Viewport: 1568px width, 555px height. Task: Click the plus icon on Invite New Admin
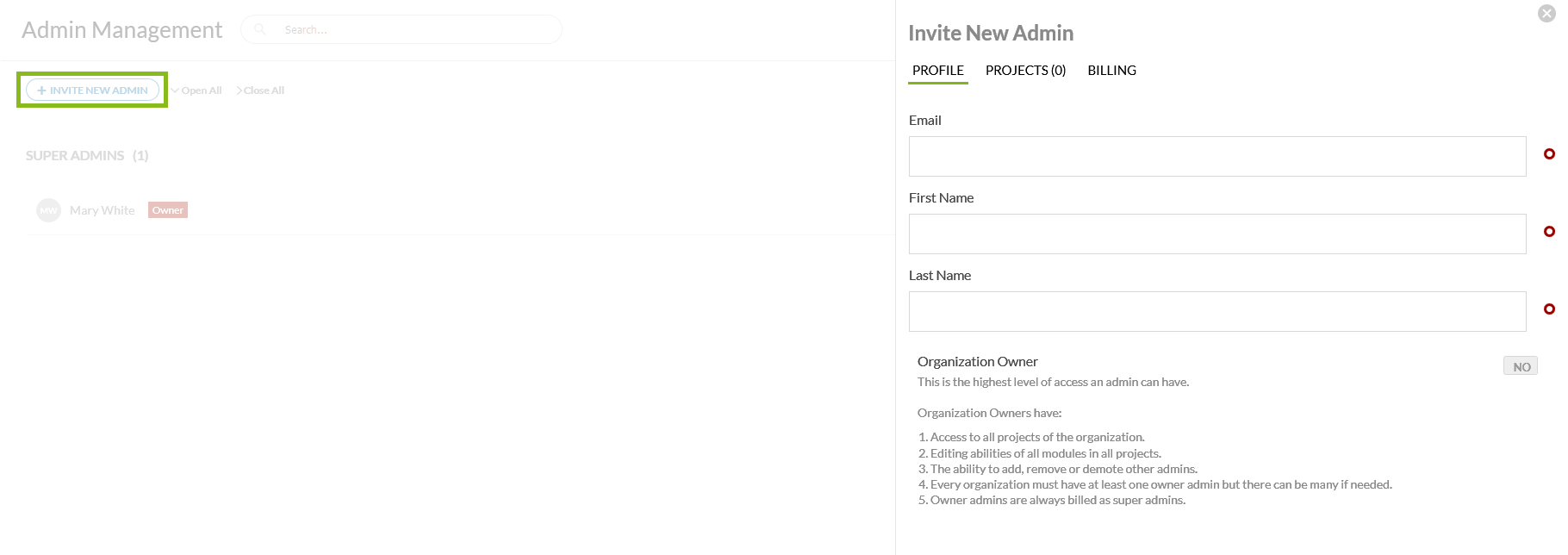click(x=41, y=90)
